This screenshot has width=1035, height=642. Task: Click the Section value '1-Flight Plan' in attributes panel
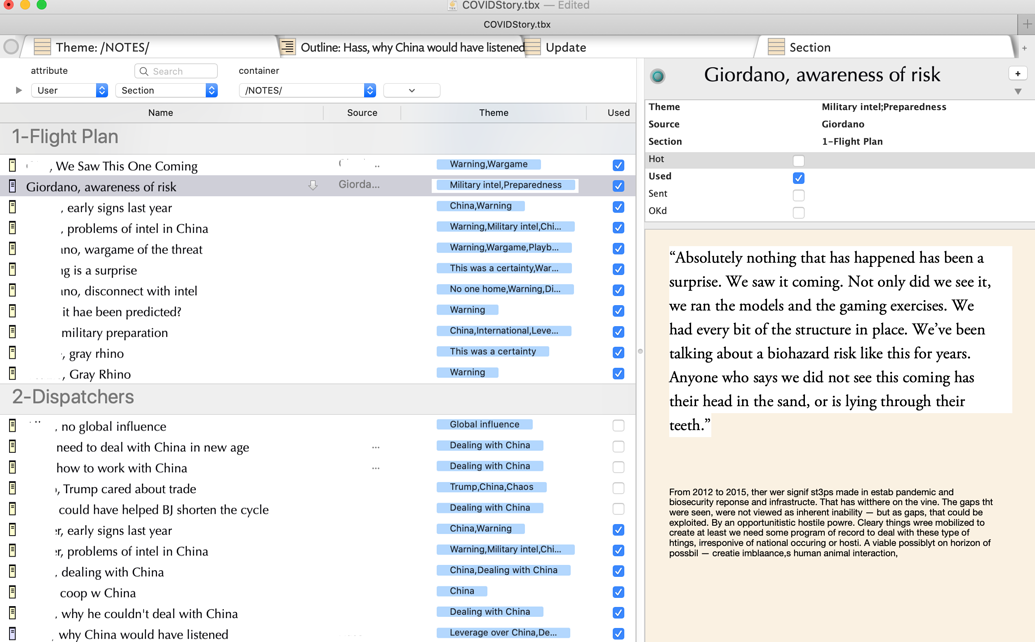pyautogui.click(x=851, y=141)
